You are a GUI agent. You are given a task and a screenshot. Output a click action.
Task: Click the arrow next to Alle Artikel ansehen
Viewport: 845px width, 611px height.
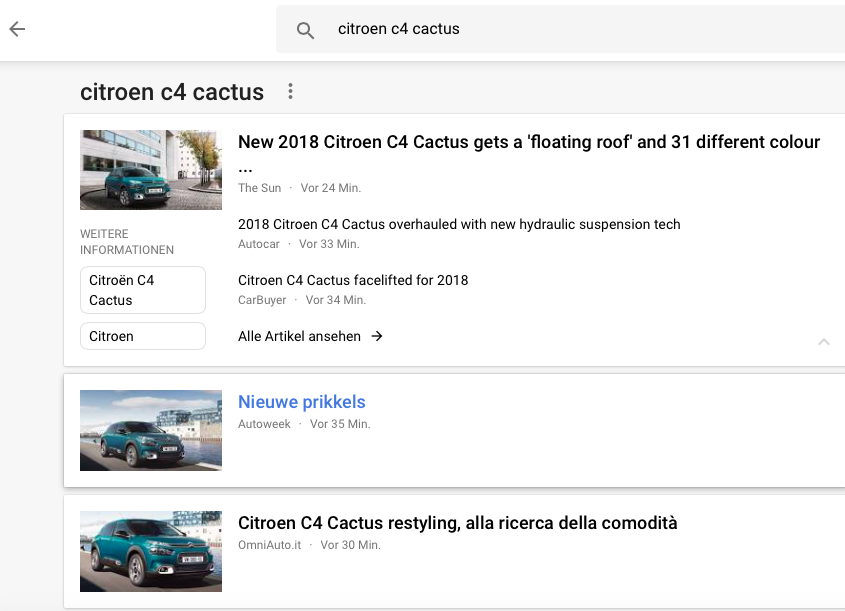point(377,336)
